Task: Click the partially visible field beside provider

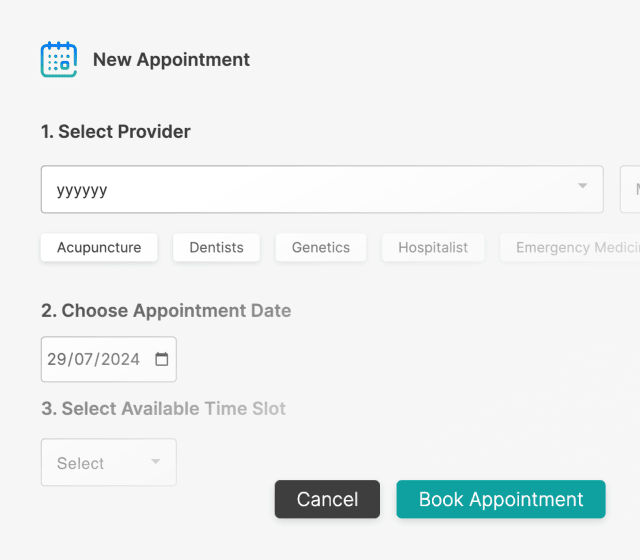Action: [x=631, y=189]
